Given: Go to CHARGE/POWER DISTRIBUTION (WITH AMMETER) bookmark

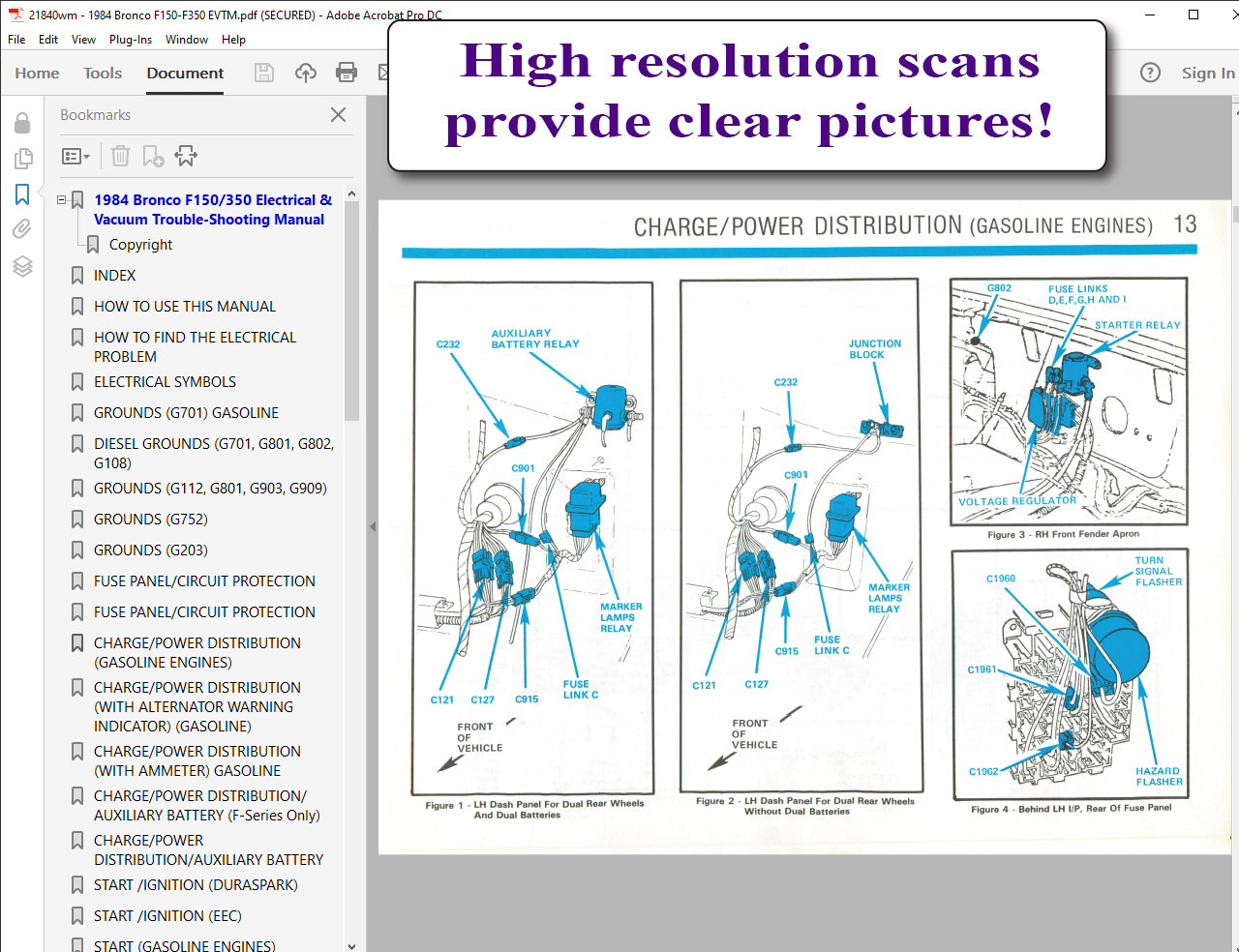Looking at the screenshot, I should coord(197,761).
